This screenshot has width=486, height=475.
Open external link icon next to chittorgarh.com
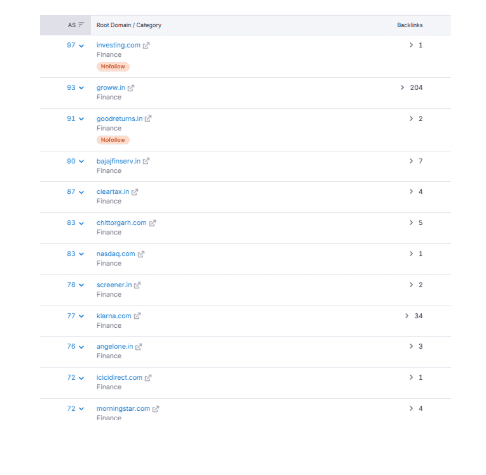coord(152,223)
